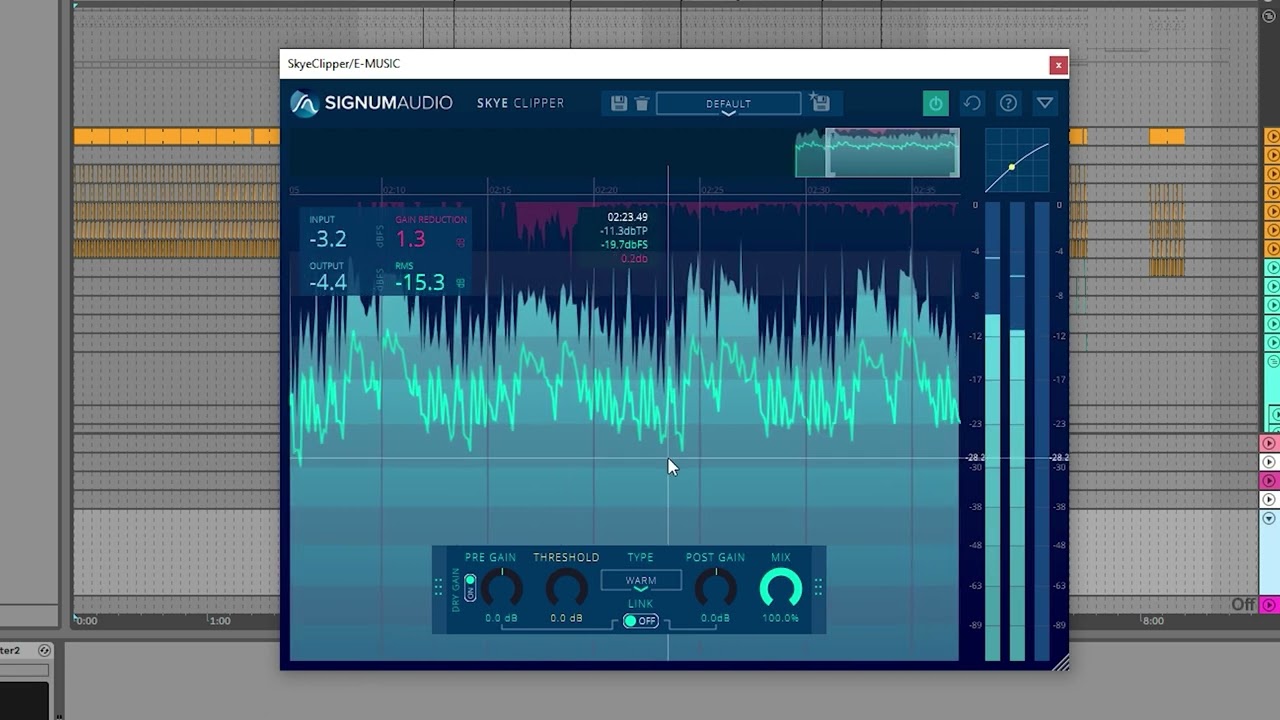Open help with the question mark icon
The image size is (1280, 720).
coord(1008,103)
